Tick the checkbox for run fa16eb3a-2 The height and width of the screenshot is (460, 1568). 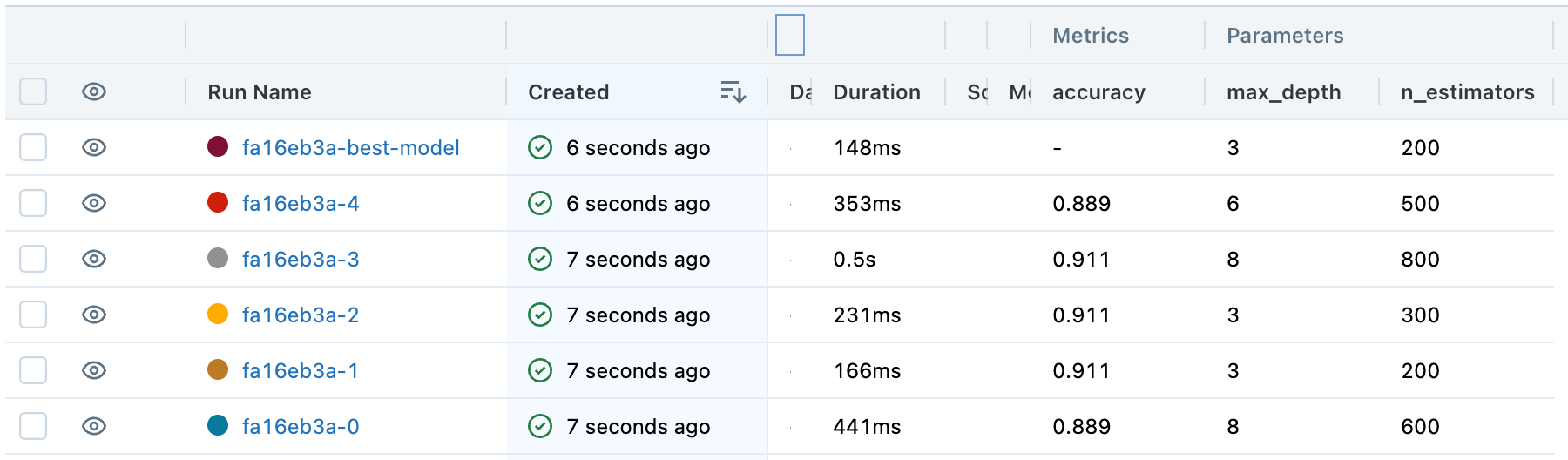click(33, 315)
